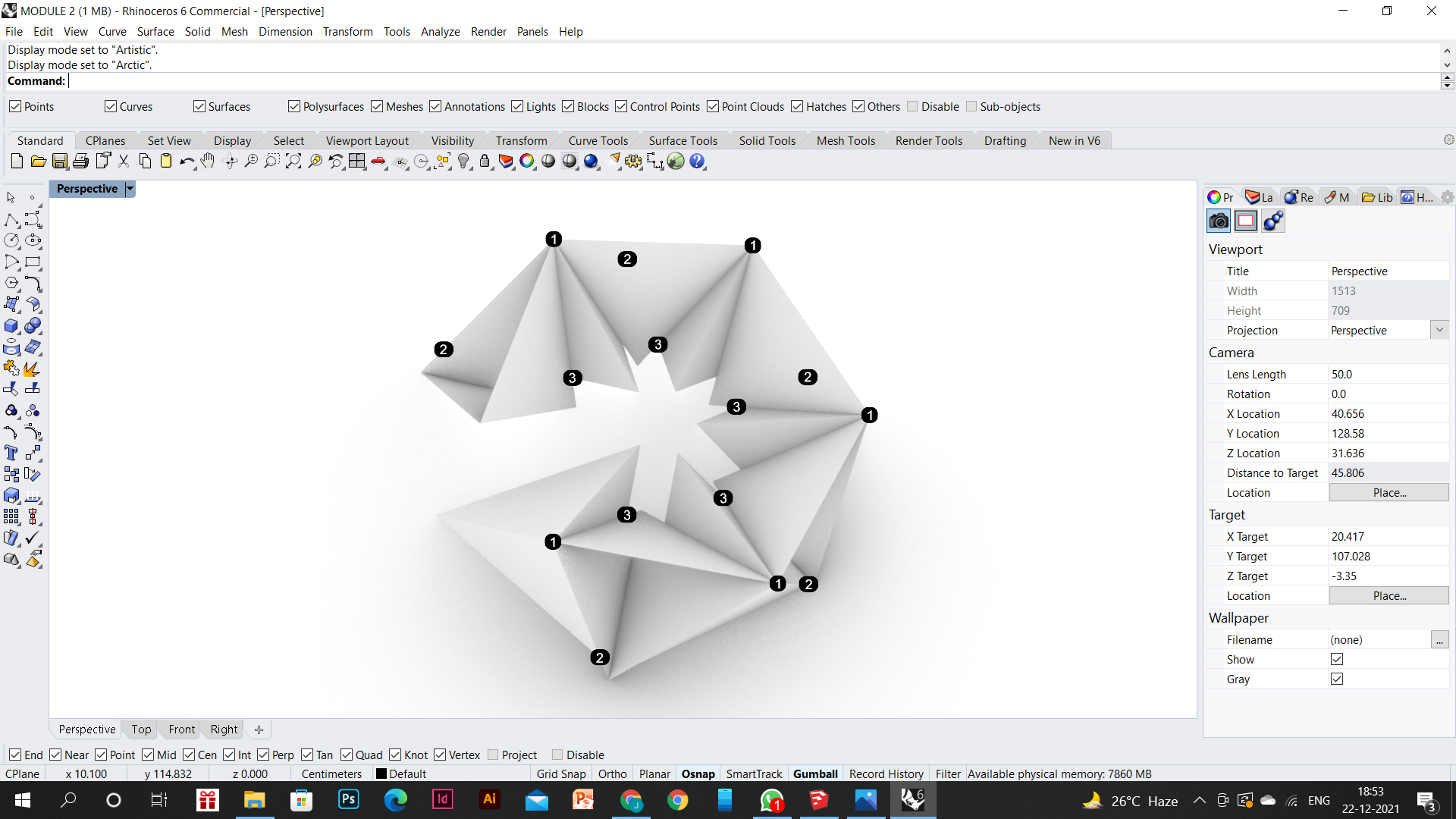Open the Help question mark icon

pos(697,161)
